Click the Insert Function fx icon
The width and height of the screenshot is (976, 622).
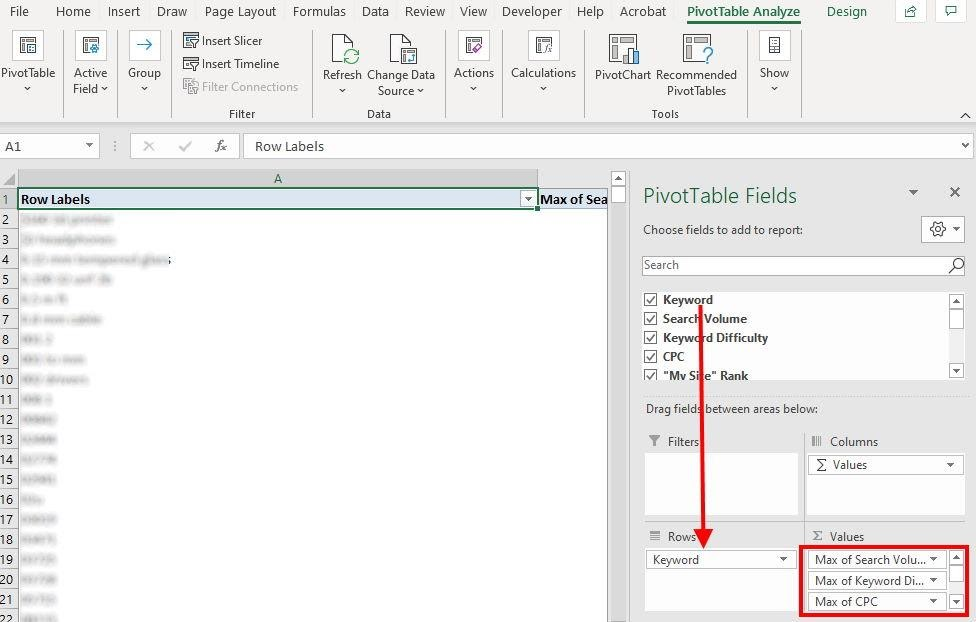221,146
